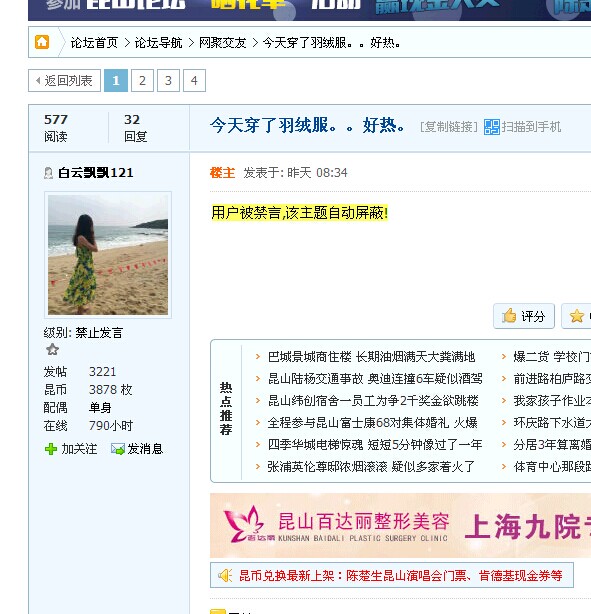Go back with 返回列表 button
591x614 pixels.
pos(64,81)
